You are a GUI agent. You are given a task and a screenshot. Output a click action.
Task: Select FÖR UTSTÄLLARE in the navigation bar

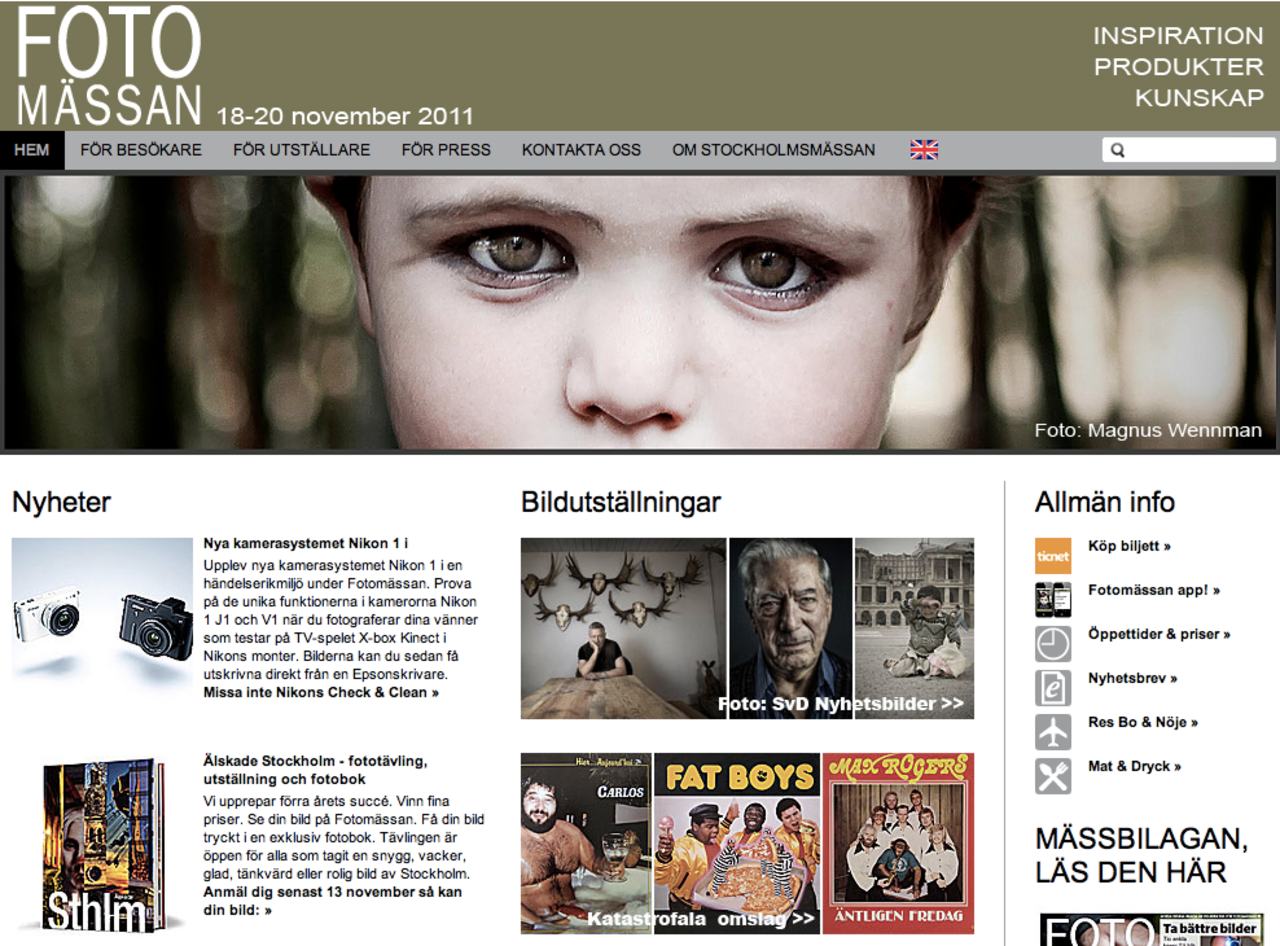click(x=301, y=150)
